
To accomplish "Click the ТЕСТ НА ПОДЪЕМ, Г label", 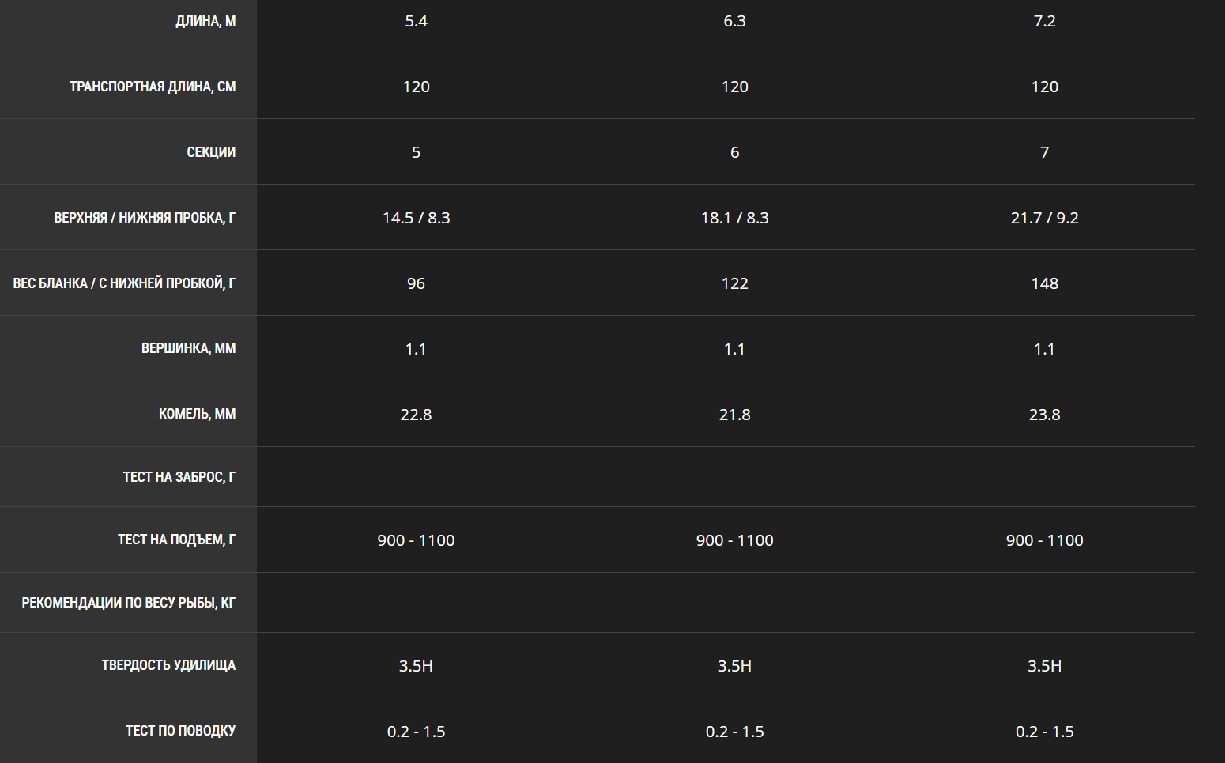I will tap(177, 540).
